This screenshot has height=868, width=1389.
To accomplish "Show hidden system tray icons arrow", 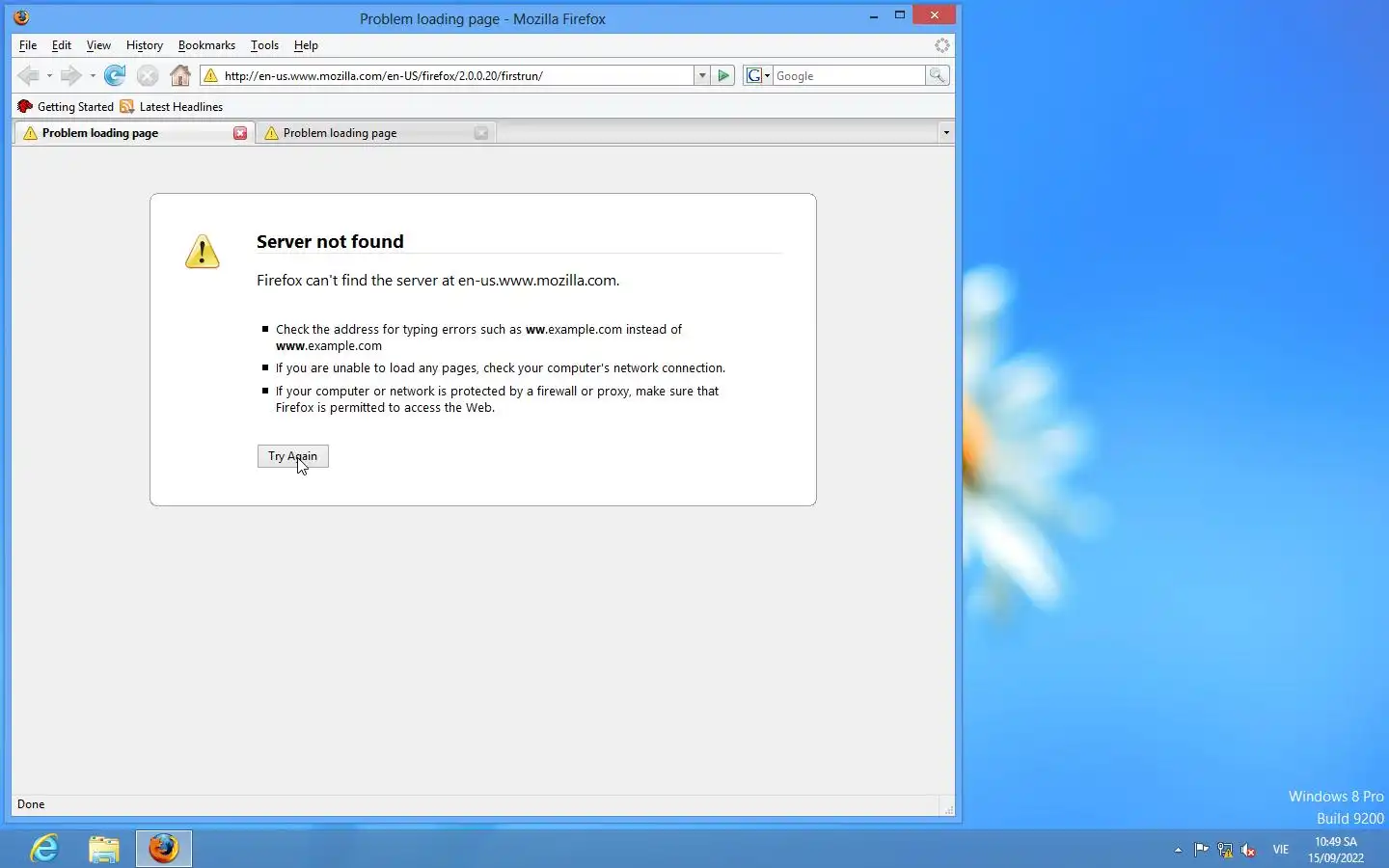I will pyautogui.click(x=1178, y=850).
